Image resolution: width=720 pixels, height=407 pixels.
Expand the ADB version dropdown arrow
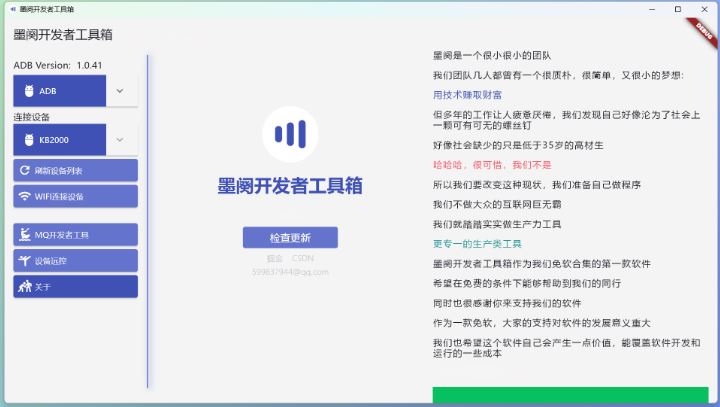coord(120,91)
